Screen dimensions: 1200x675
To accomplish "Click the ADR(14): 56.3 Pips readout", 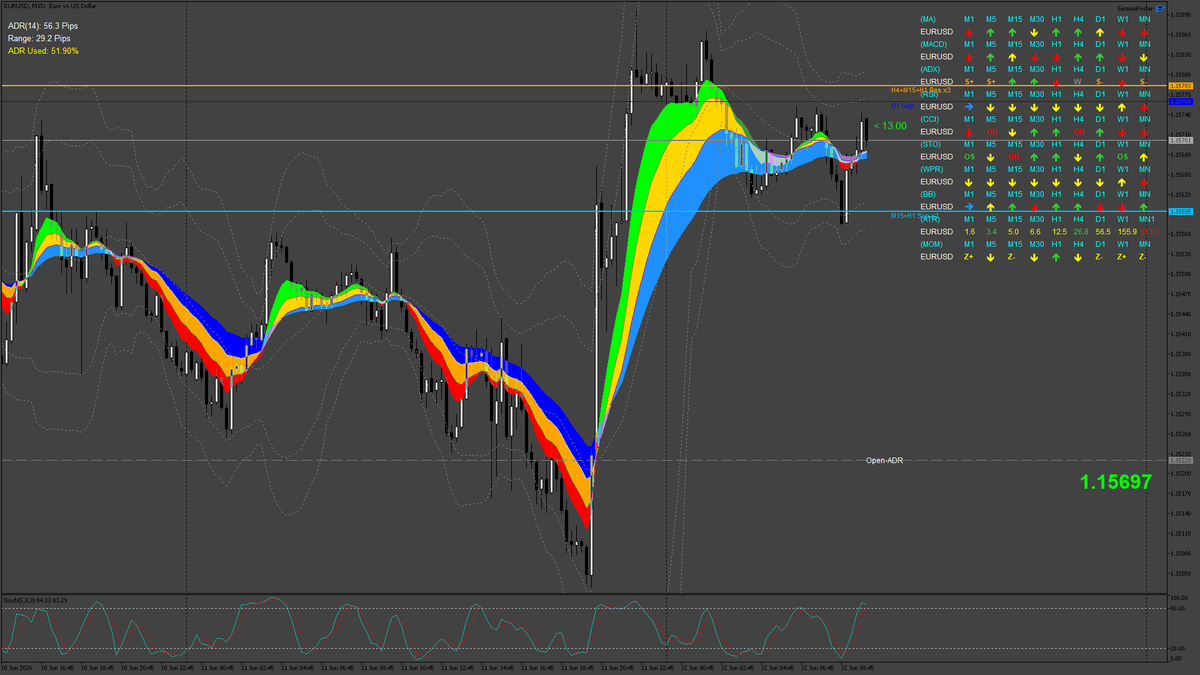I will (x=43, y=25).
